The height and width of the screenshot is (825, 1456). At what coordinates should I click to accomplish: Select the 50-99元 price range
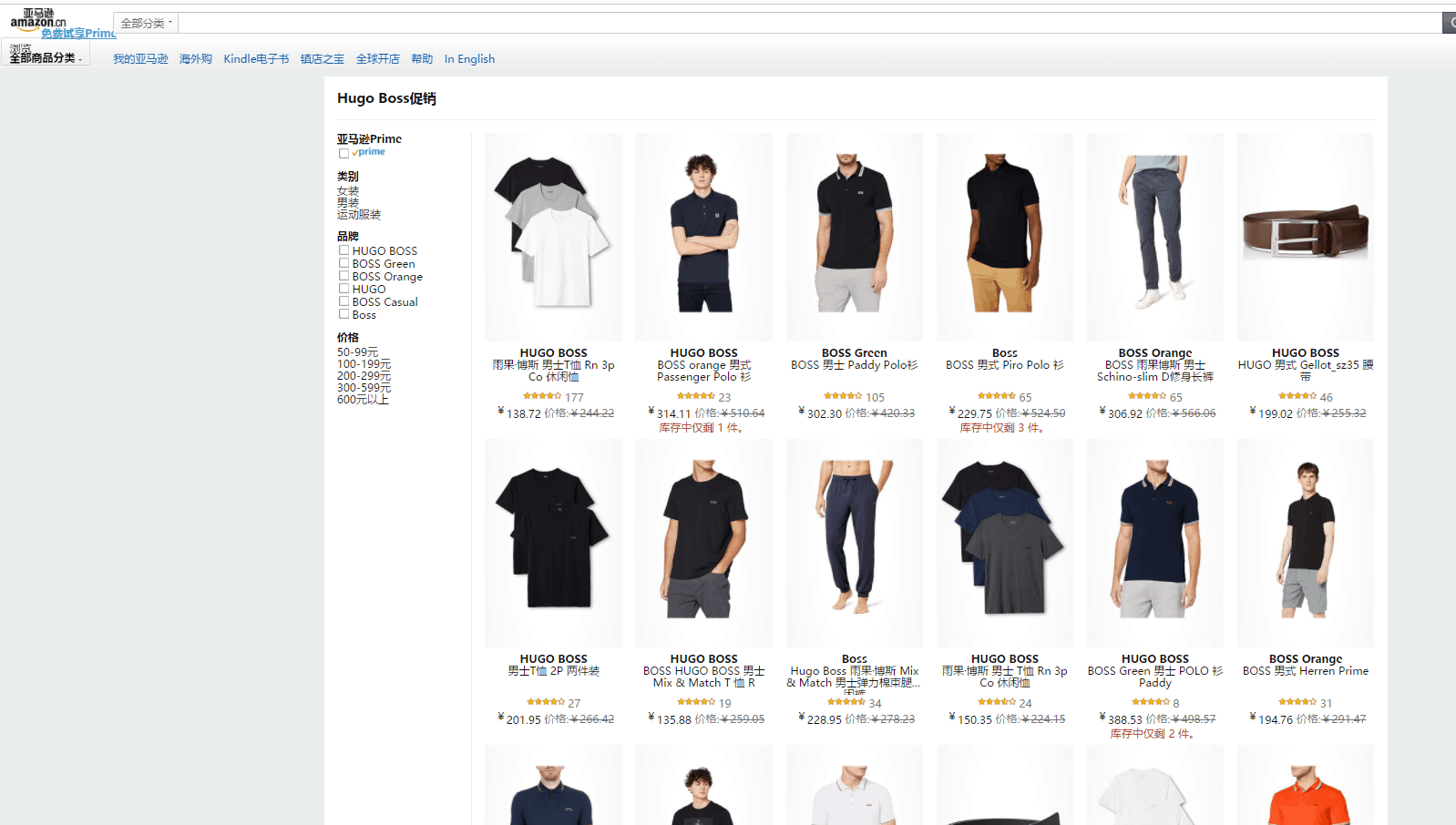point(357,352)
